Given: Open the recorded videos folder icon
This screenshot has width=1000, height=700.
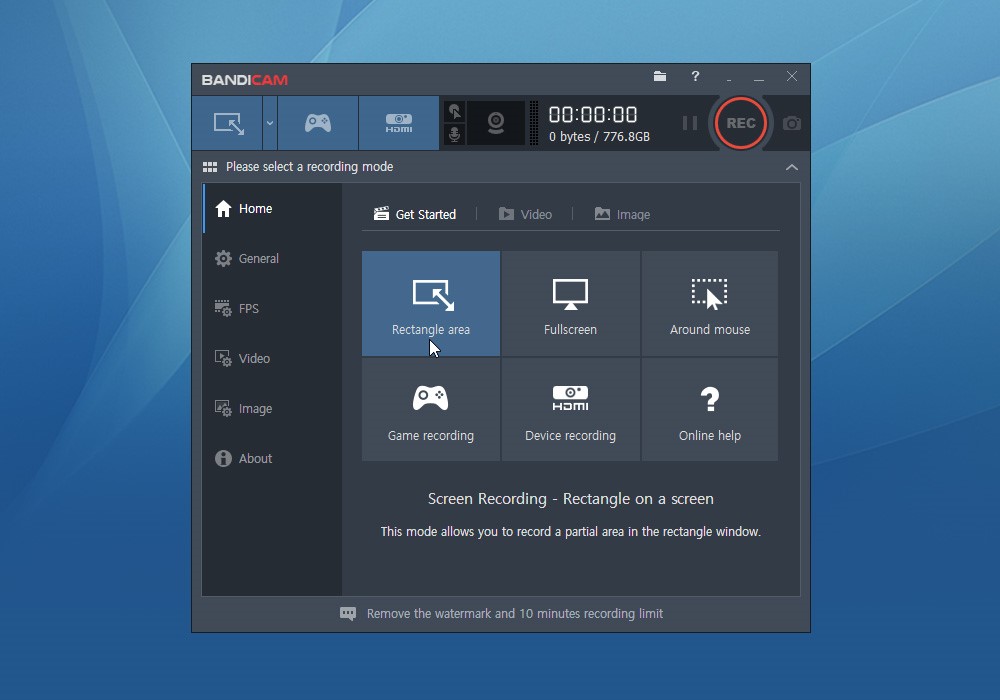Looking at the screenshot, I should (659, 77).
